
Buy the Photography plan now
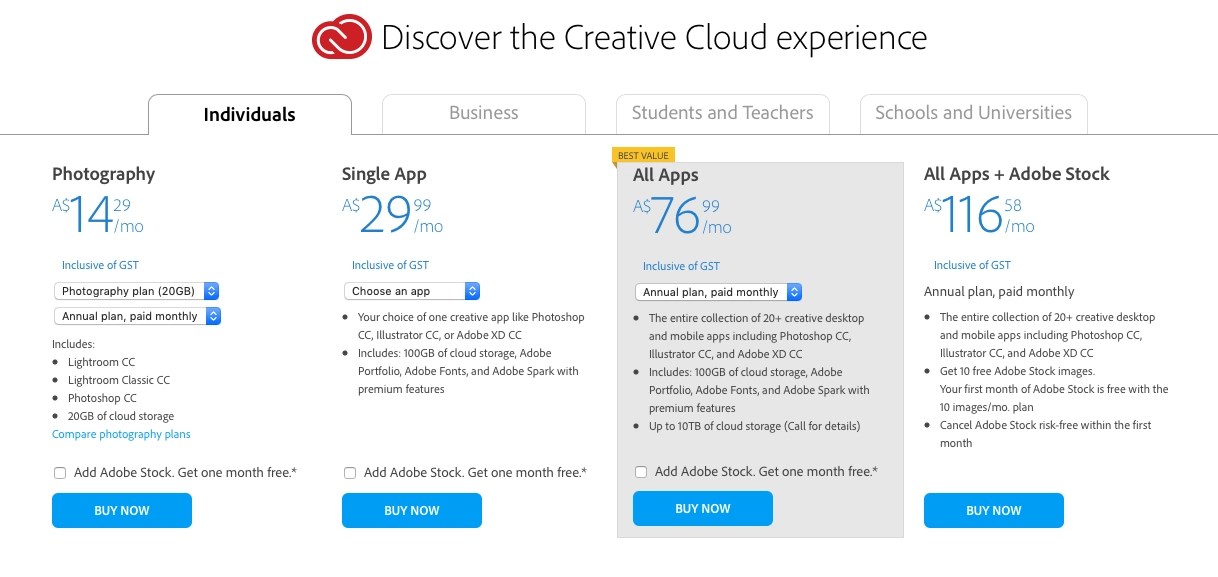point(121,510)
